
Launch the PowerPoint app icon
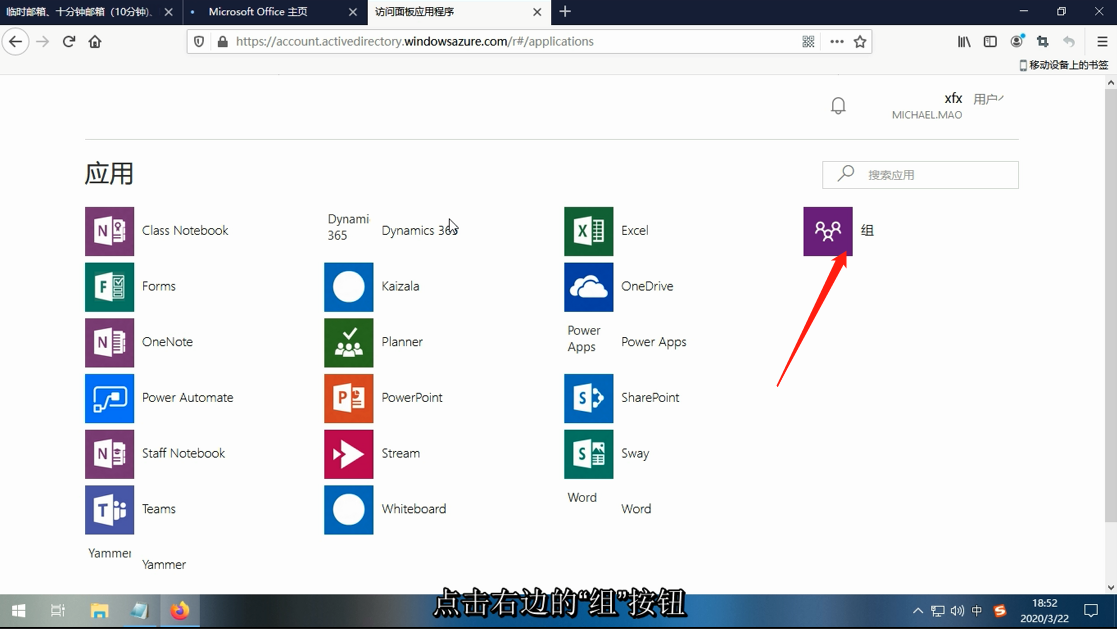(348, 398)
